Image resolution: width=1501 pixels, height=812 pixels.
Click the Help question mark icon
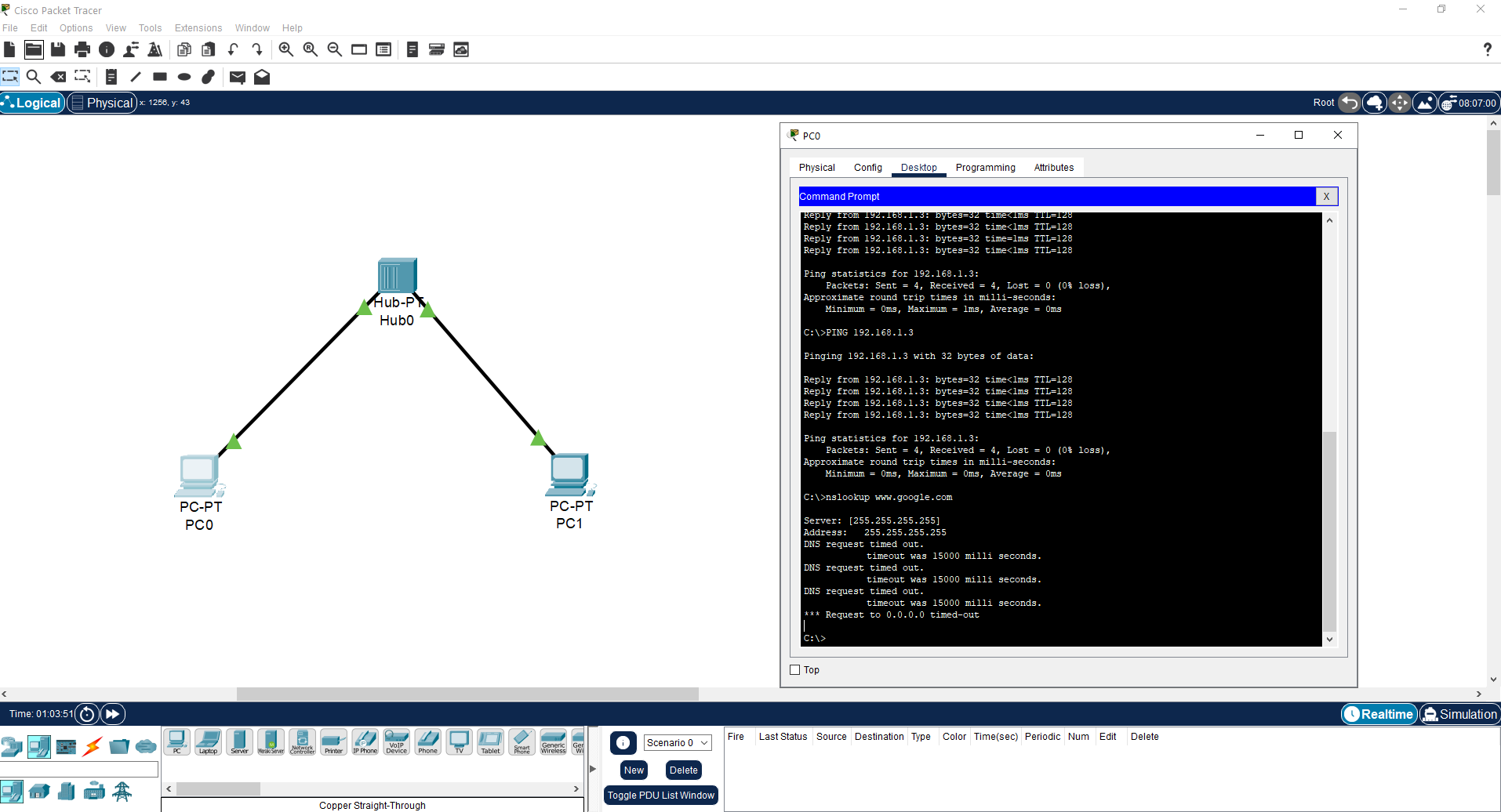point(1487,49)
